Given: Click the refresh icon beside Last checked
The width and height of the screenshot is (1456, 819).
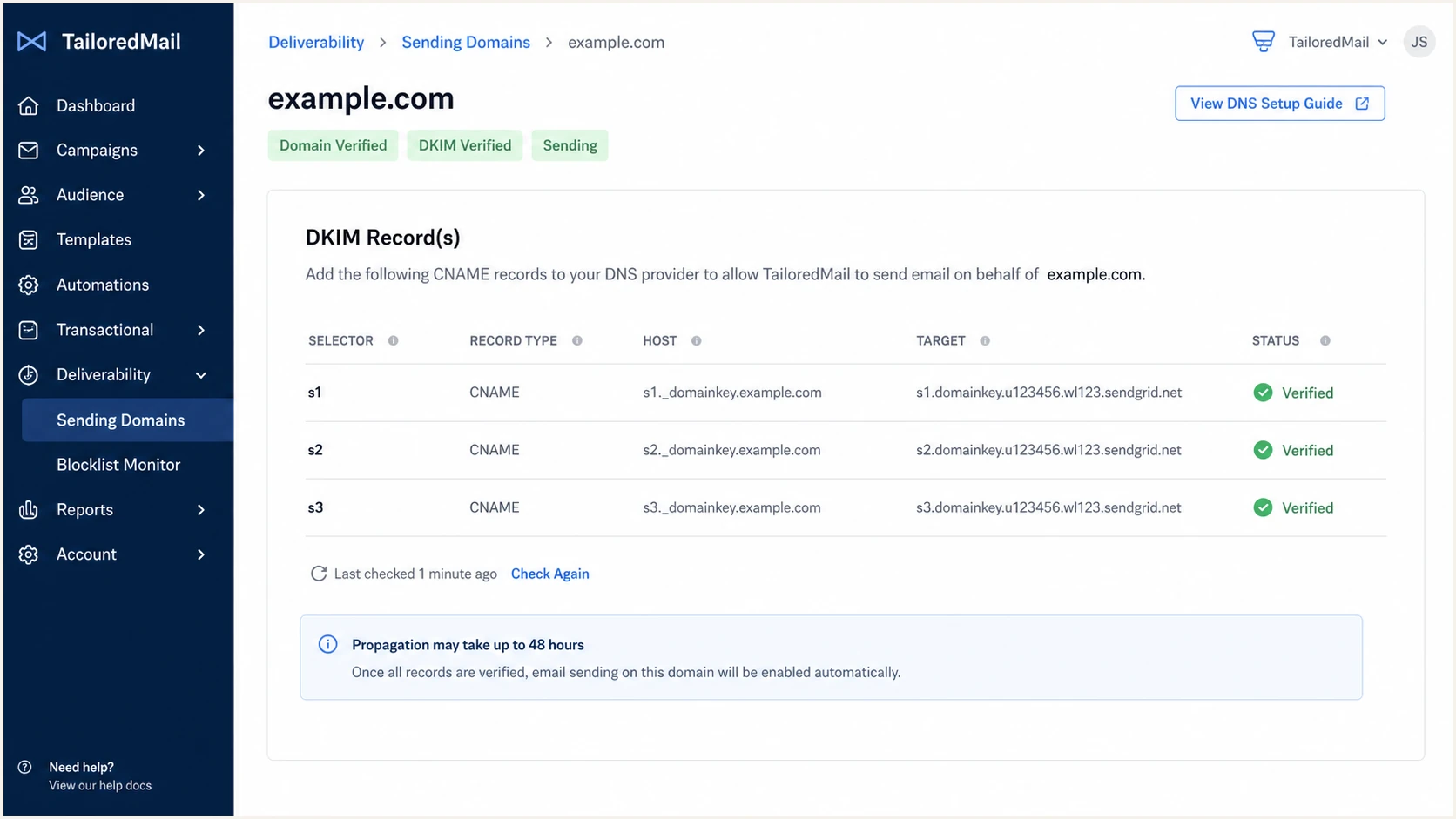Looking at the screenshot, I should 319,574.
